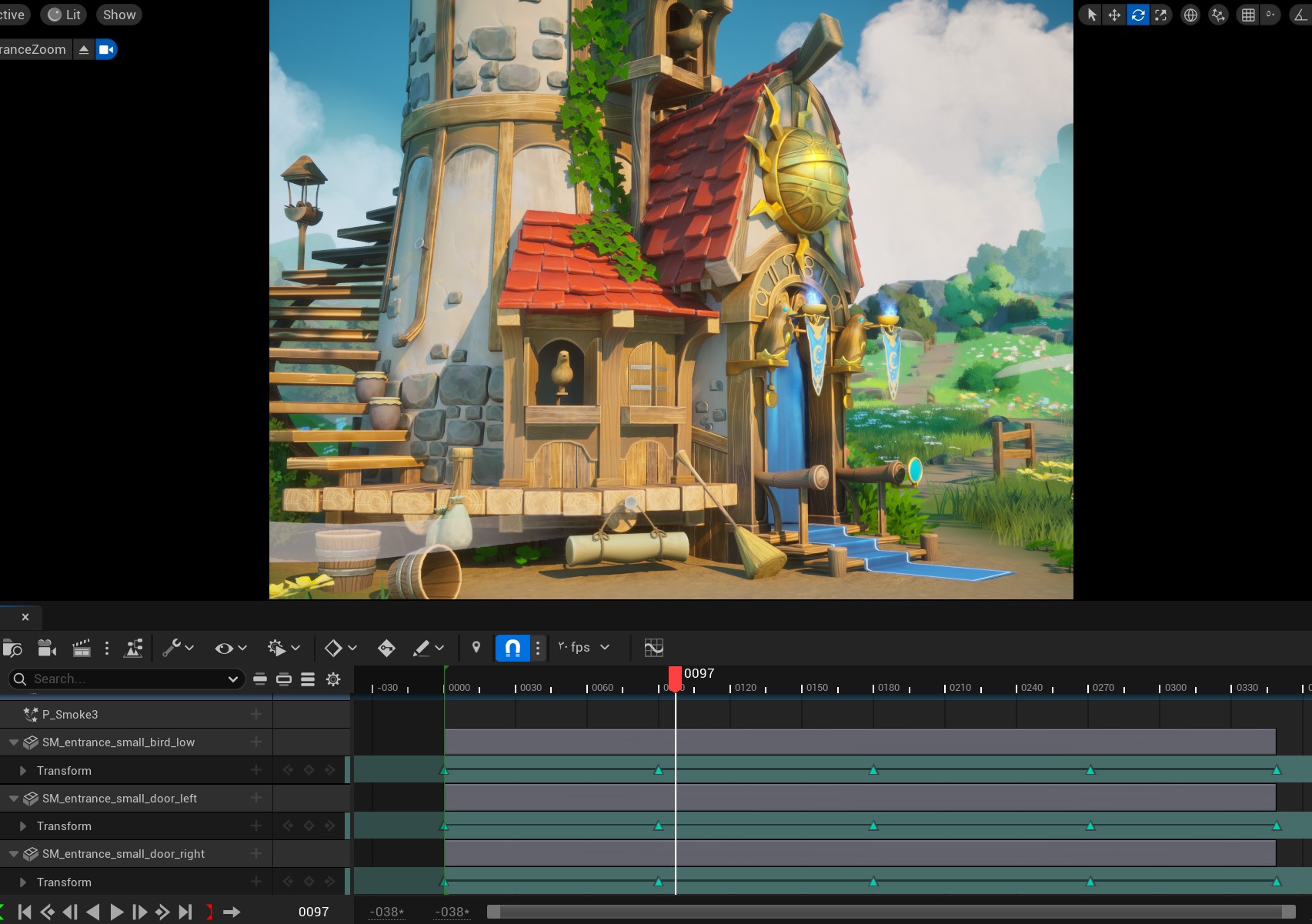This screenshot has height=924, width=1312.
Task: Toggle grid snapping in viewport toolbar
Action: (x=1248, y=15)
